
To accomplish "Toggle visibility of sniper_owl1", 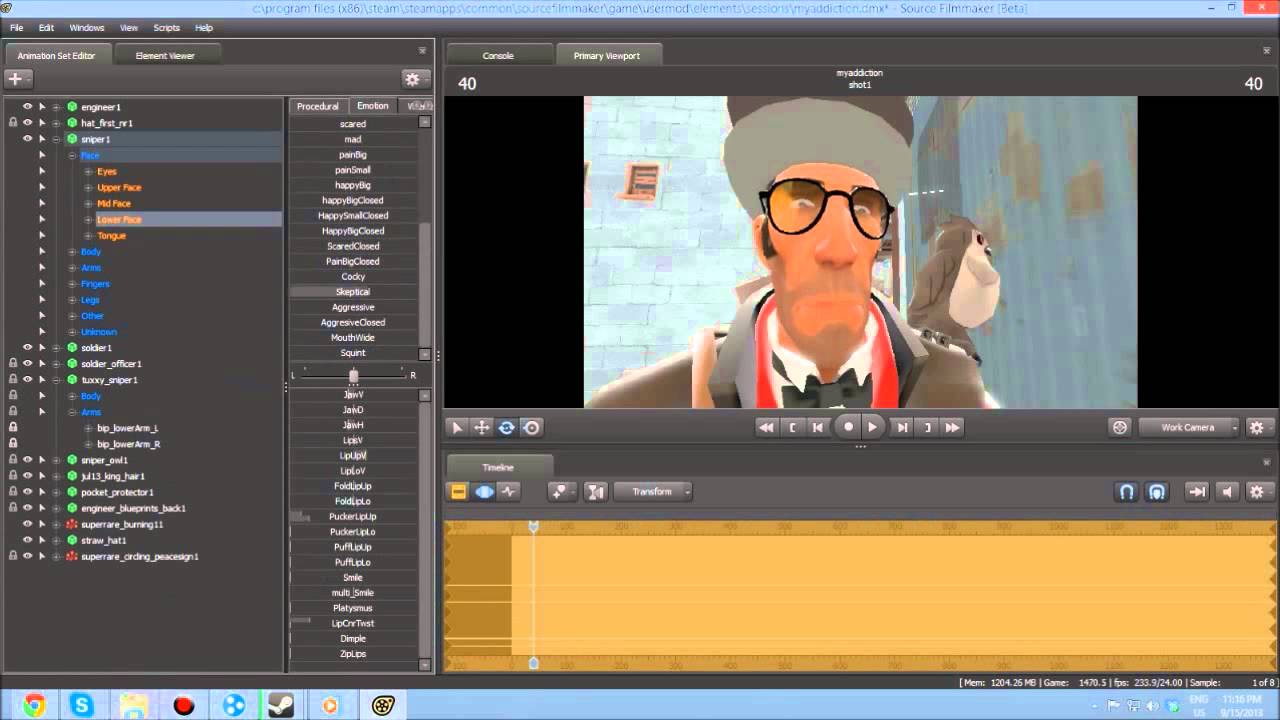I will 28,460.
